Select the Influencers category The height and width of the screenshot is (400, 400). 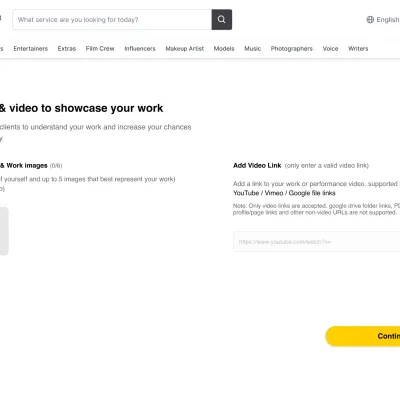[x=140, y=49]
